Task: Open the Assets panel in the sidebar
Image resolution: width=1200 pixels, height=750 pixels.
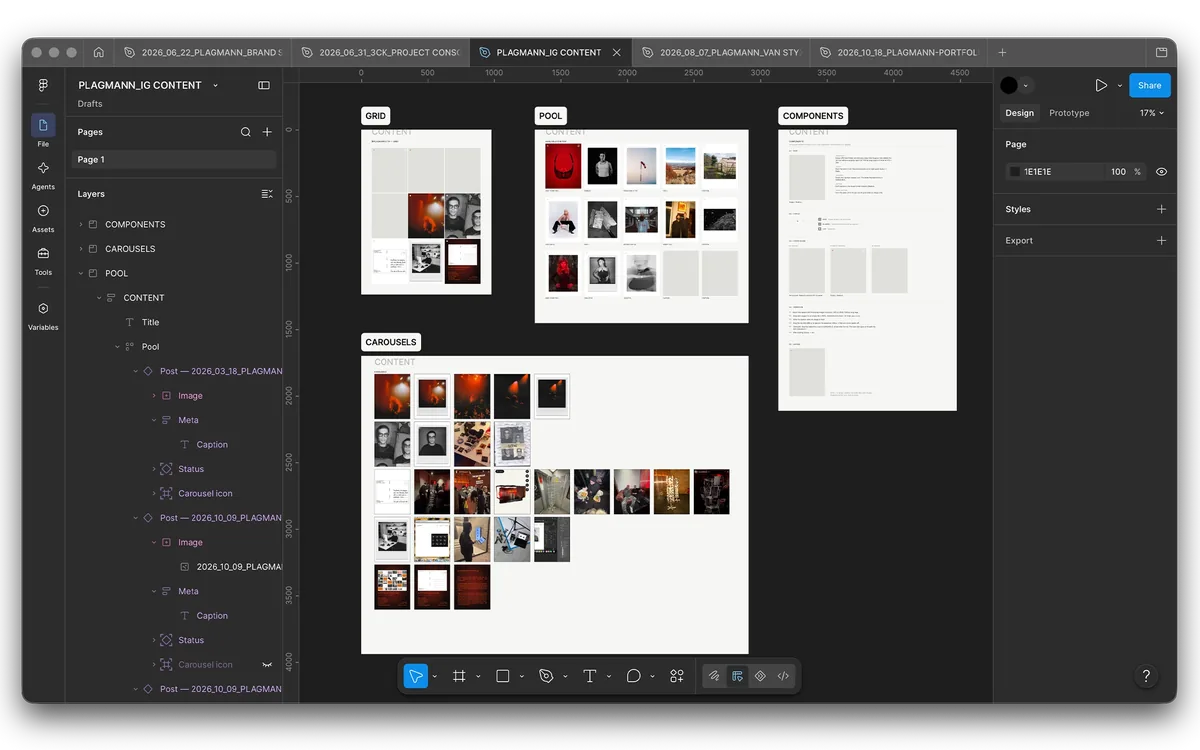Action: (43, 211)
